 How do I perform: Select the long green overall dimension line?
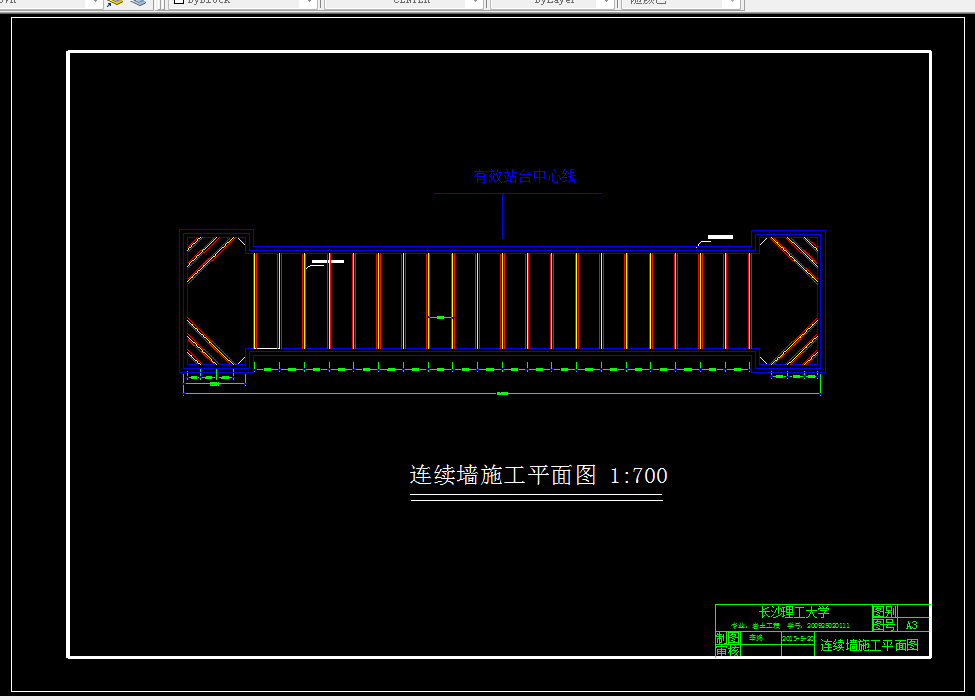pos(502,394)
